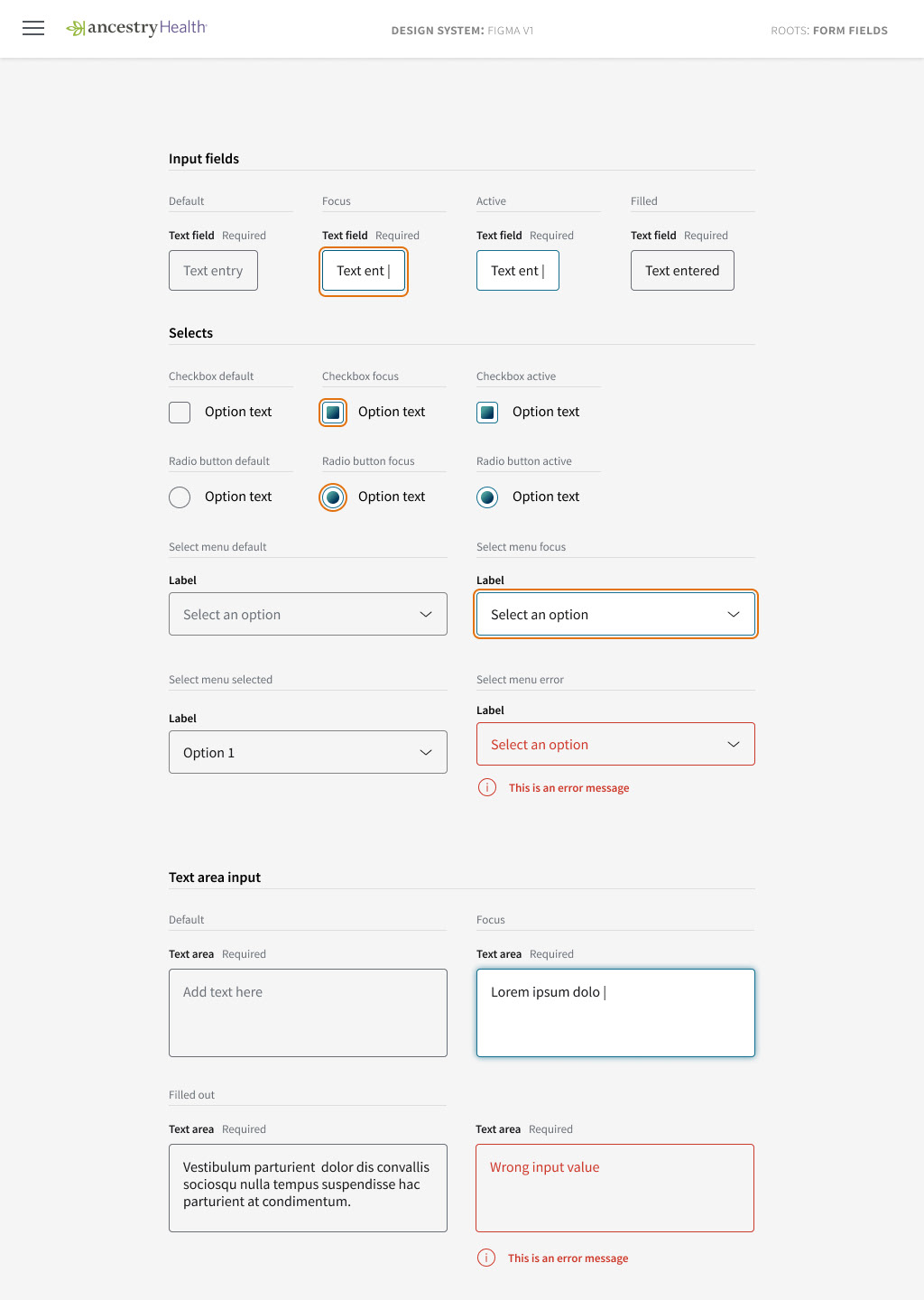Click the 'Wrong input value' text area
924x1300 pixels.
(x=614, y=1188)
